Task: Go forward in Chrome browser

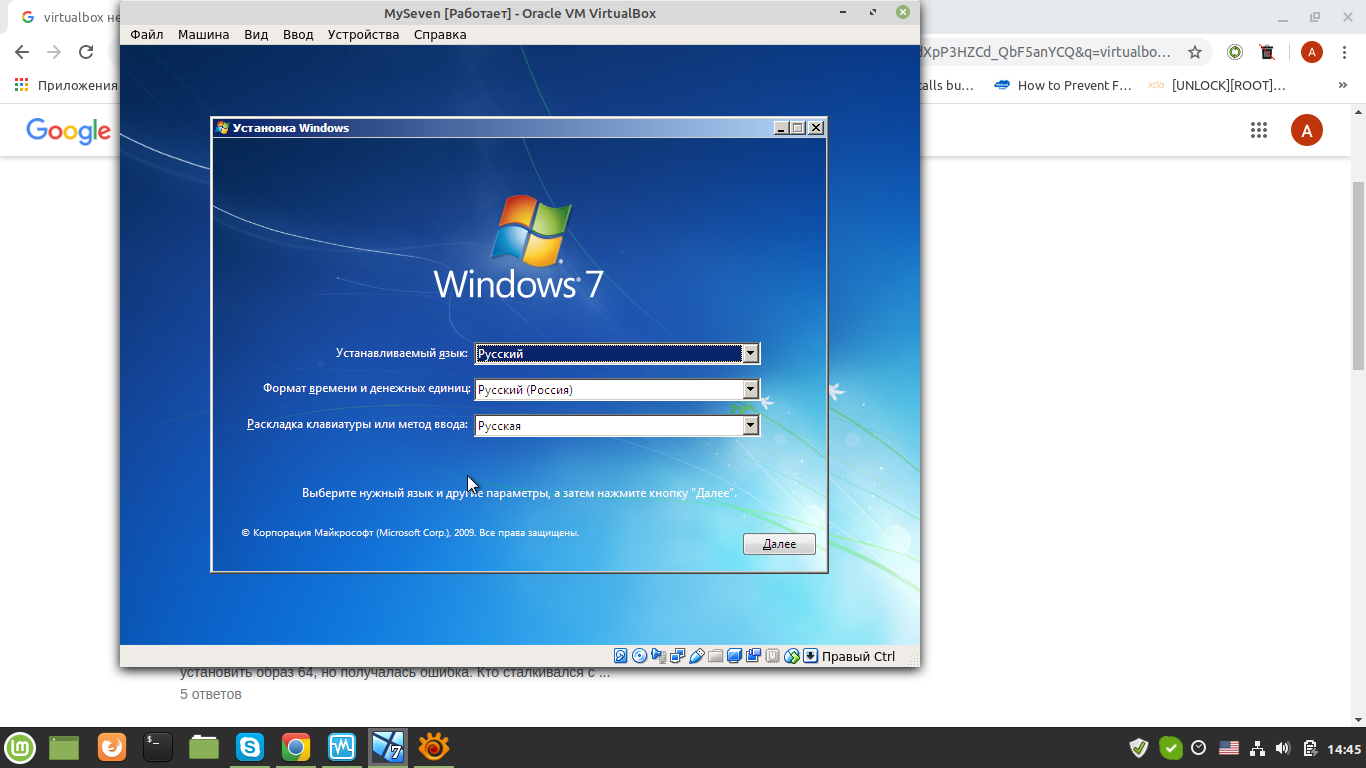Action: coord(54,52)
